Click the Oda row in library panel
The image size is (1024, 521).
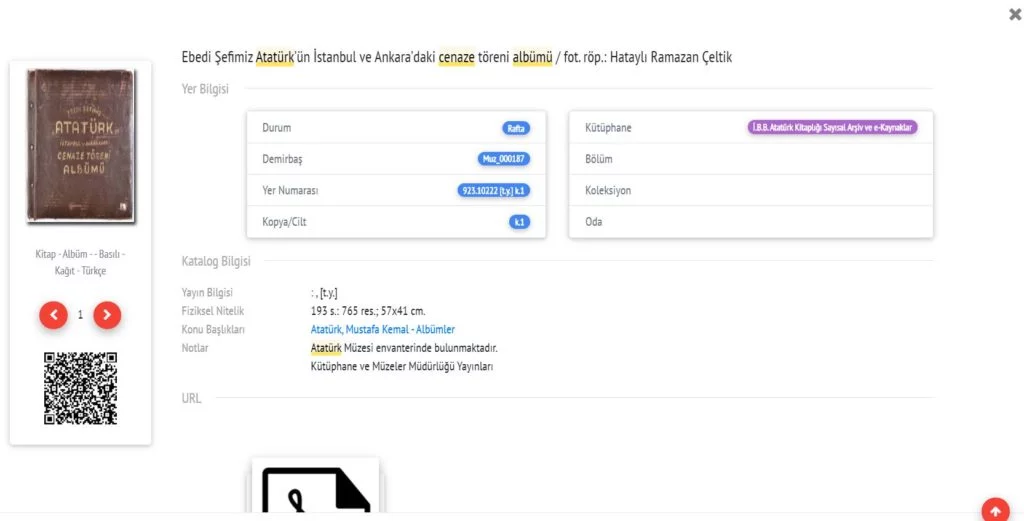[x=750, y=222]
